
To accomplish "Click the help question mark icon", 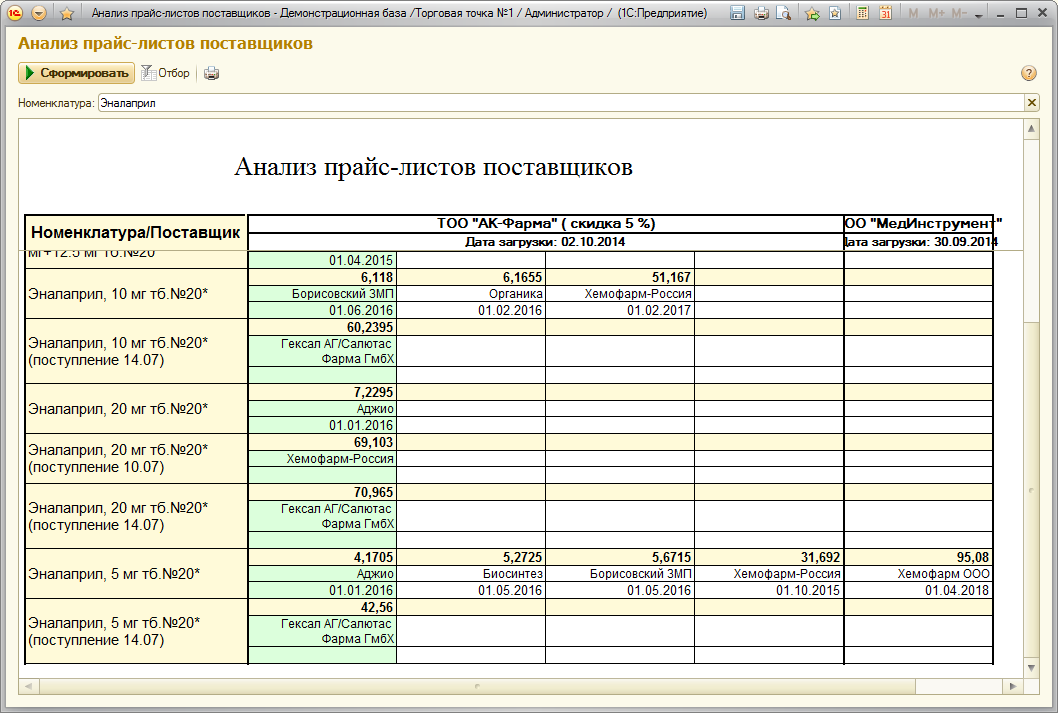I will 1028,73.
